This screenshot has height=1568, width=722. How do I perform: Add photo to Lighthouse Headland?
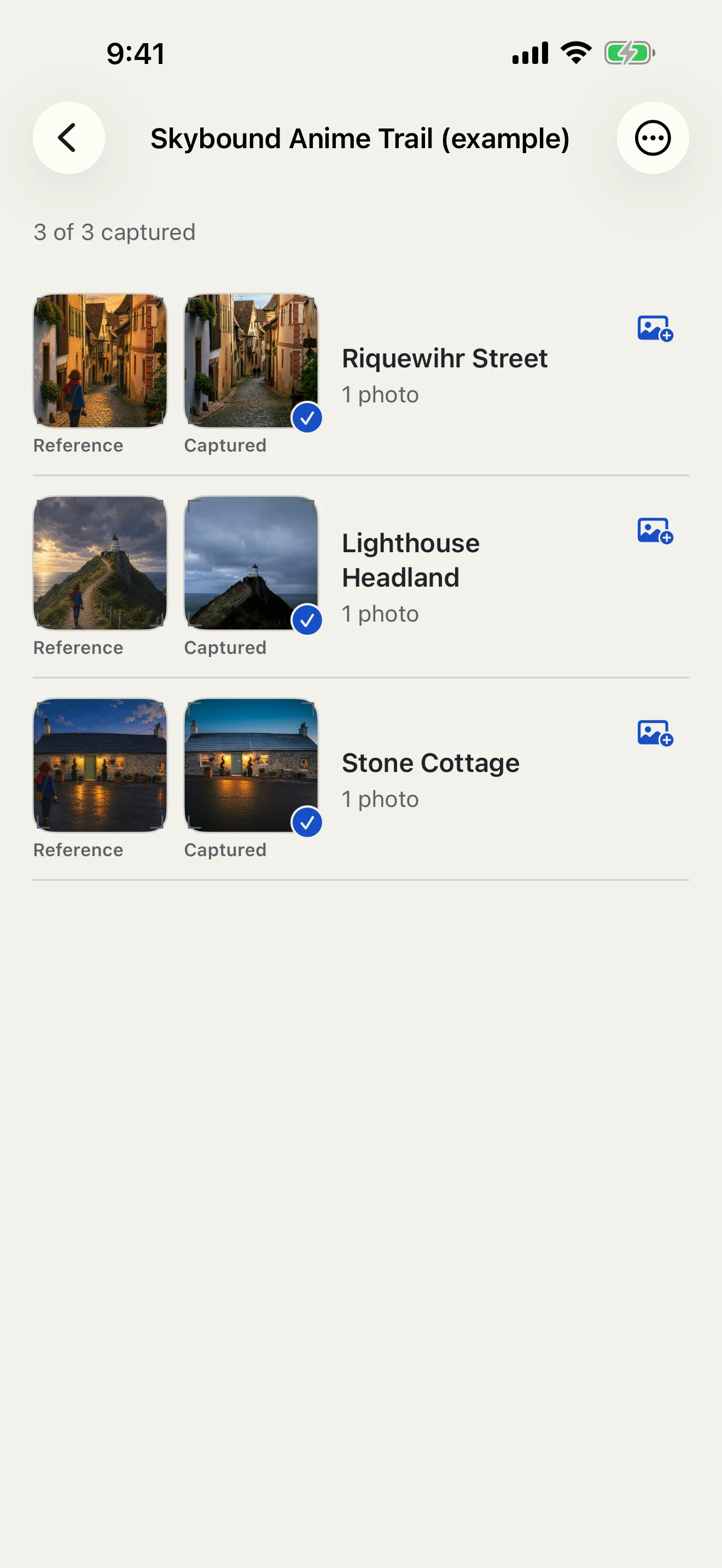point(655,531)
